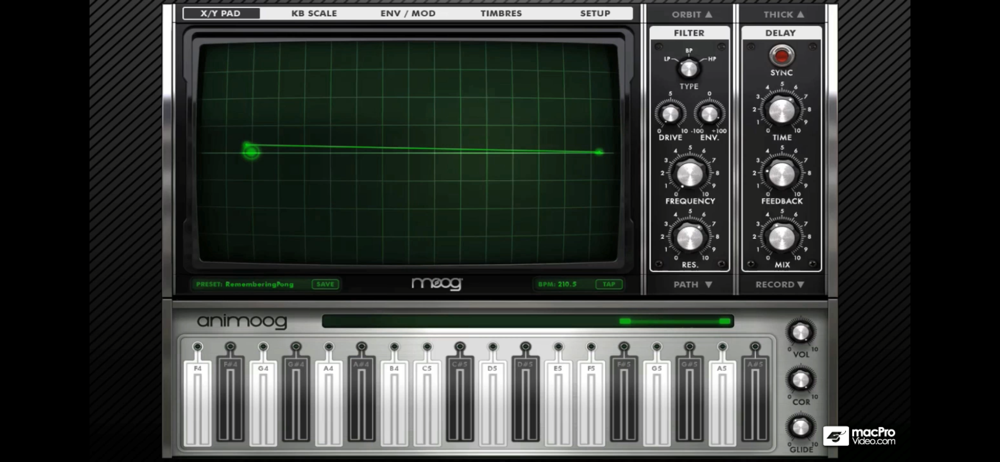Play the F#5 black key

pyautogui.click(x=624, y=398)
